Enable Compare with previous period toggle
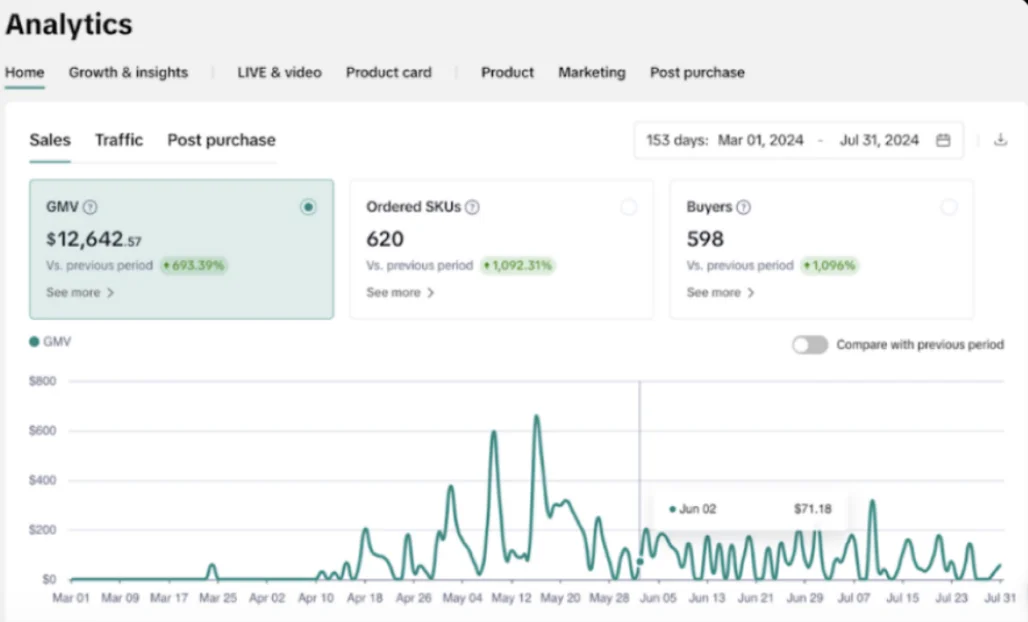 (810, 345)
